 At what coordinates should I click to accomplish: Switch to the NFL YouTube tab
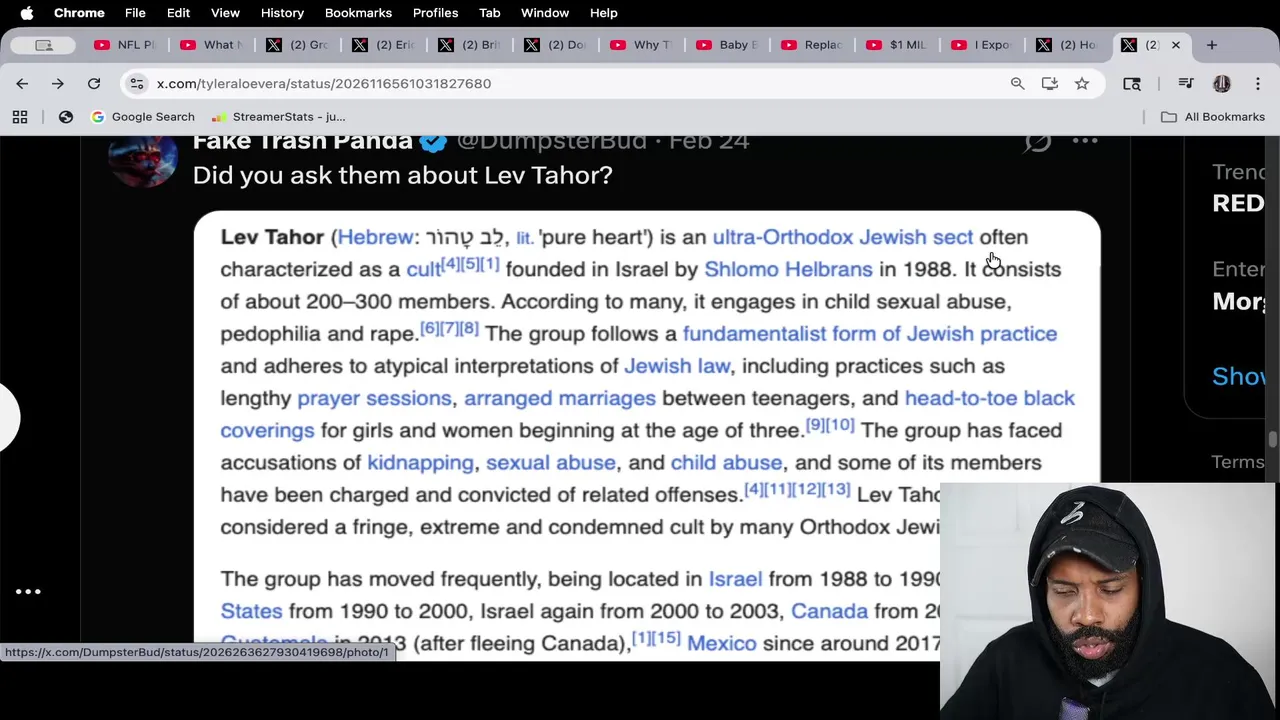coord(125,45)
